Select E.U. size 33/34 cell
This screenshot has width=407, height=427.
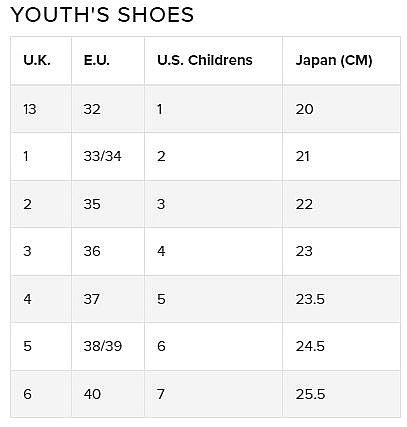(108, 156)
